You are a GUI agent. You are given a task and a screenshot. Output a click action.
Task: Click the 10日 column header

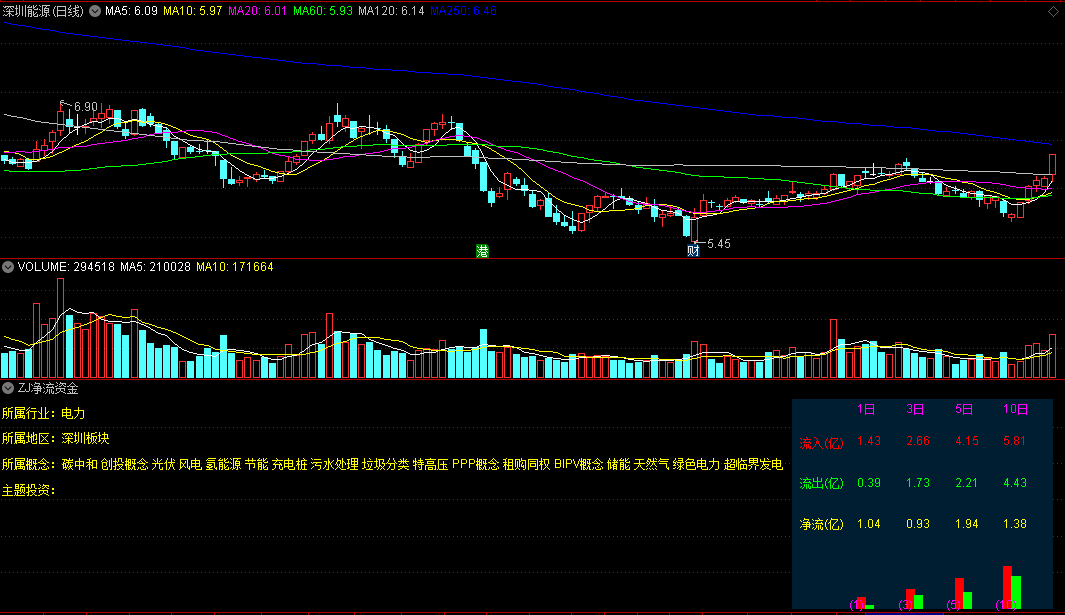tap(1015, 409)
